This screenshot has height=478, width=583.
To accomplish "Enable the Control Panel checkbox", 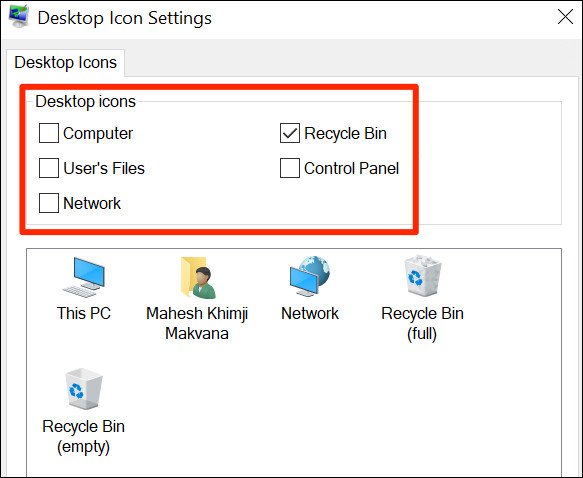I will click(x=290, y=168).
